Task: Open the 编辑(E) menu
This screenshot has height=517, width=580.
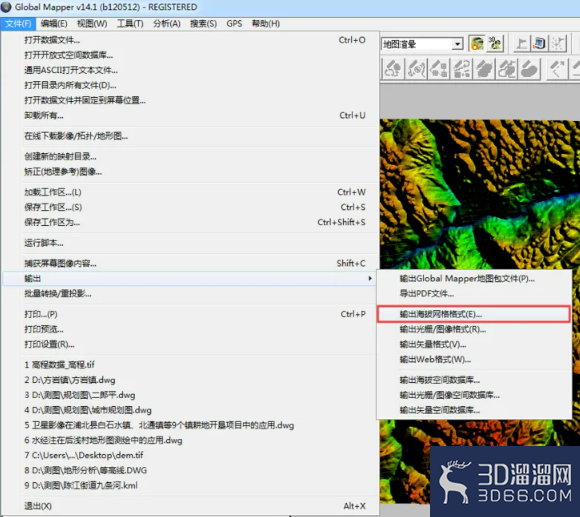Action: click(x=54, y=24)
